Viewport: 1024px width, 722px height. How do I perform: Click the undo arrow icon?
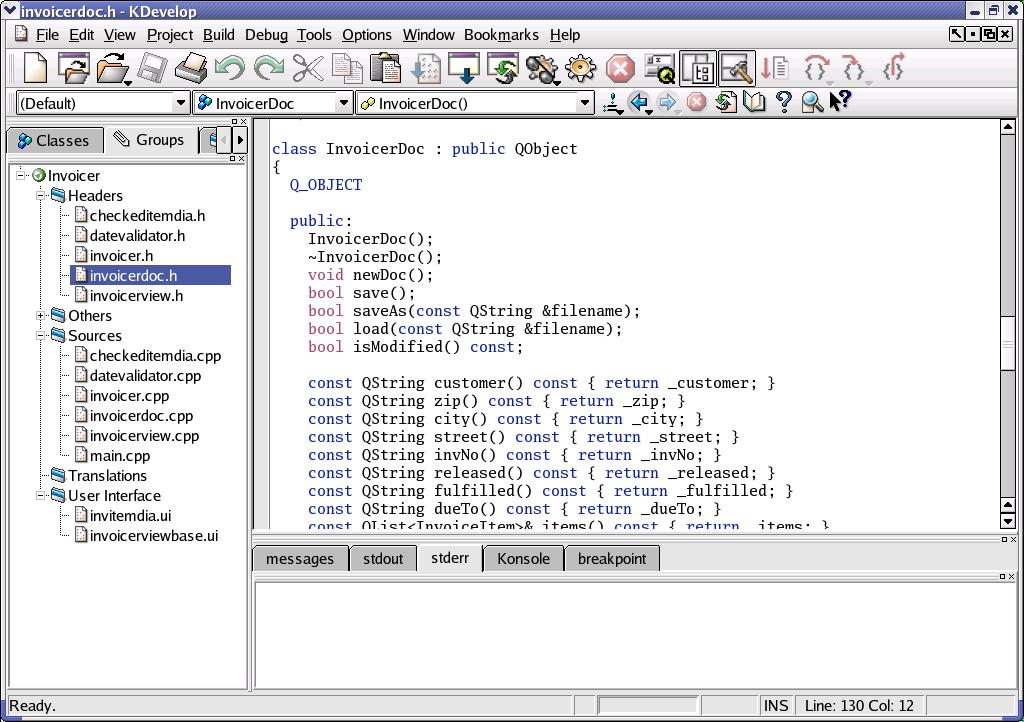[x=230, y=68]
